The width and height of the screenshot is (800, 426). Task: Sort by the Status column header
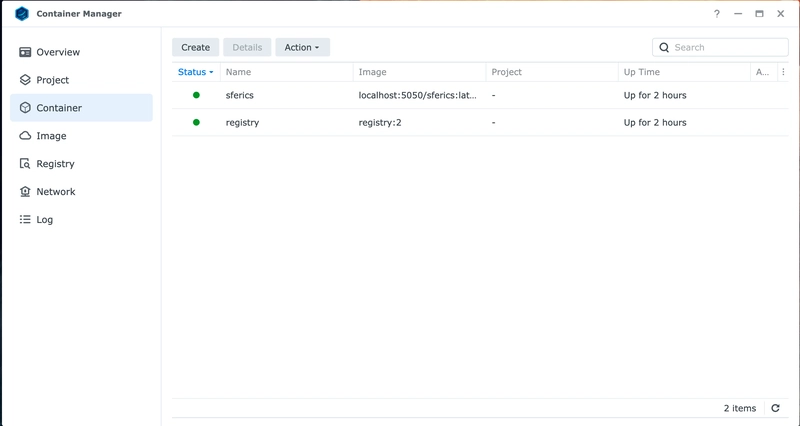pyautogui.click(x=195, y=72)
